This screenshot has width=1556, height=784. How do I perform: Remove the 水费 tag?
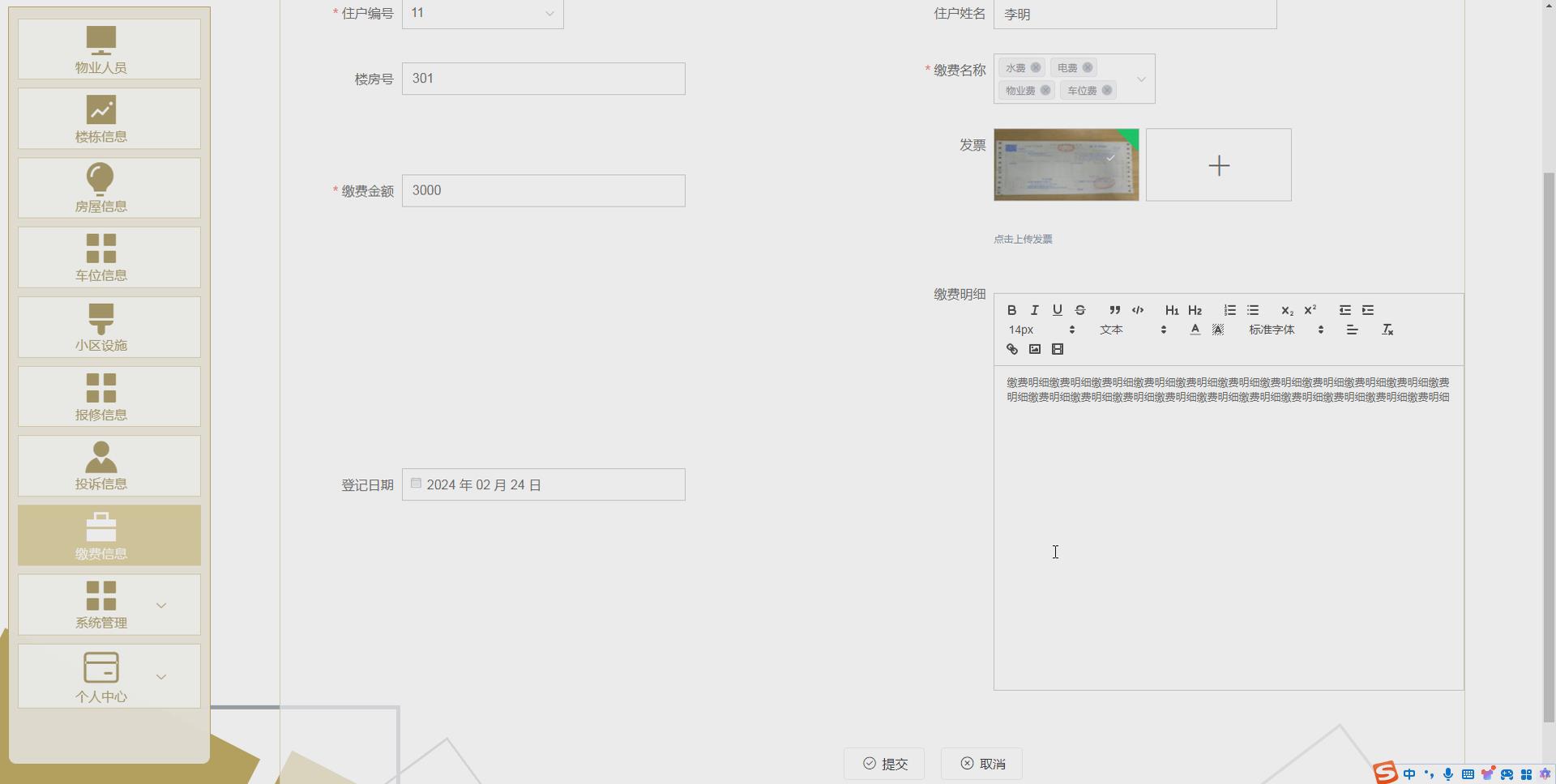coord(1035,68)
